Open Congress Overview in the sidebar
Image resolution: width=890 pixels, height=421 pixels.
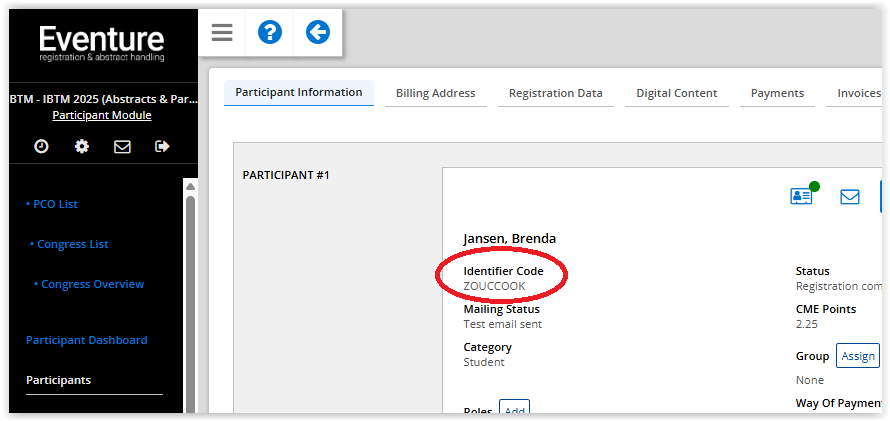point(92,284)
